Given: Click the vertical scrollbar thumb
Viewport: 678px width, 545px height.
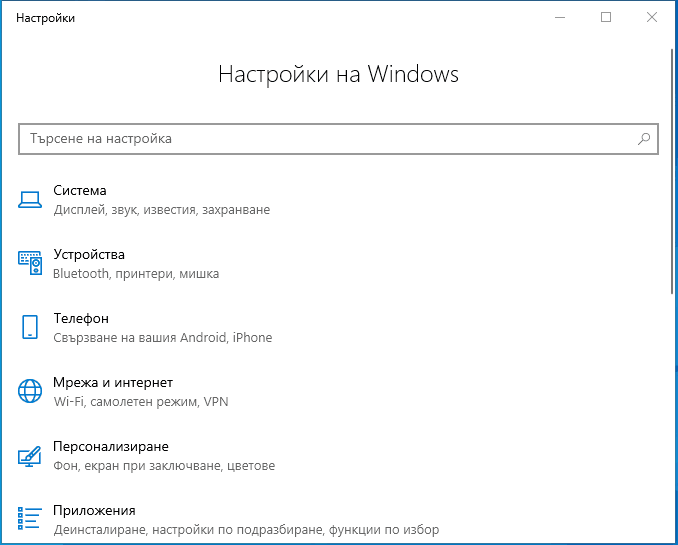Looking at the screenshot, I should pos(672,171).
